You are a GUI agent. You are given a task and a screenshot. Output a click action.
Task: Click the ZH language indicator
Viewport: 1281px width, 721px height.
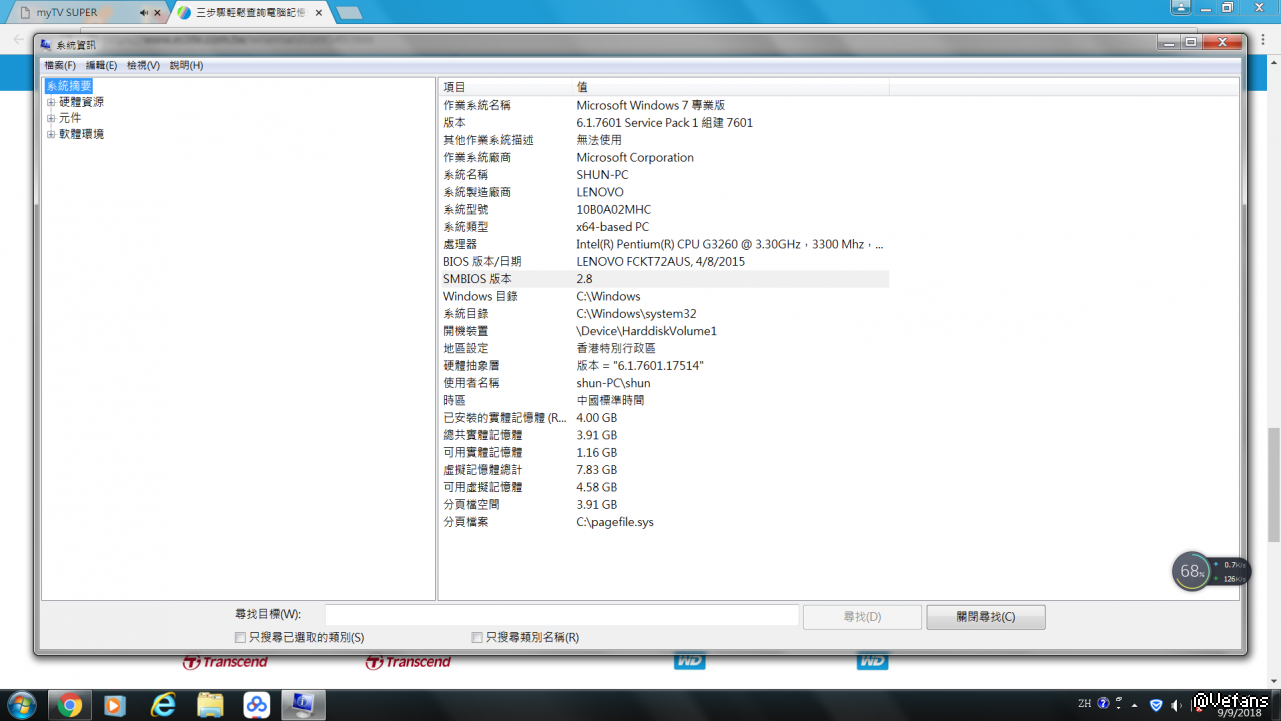(x=1085, y=704)
